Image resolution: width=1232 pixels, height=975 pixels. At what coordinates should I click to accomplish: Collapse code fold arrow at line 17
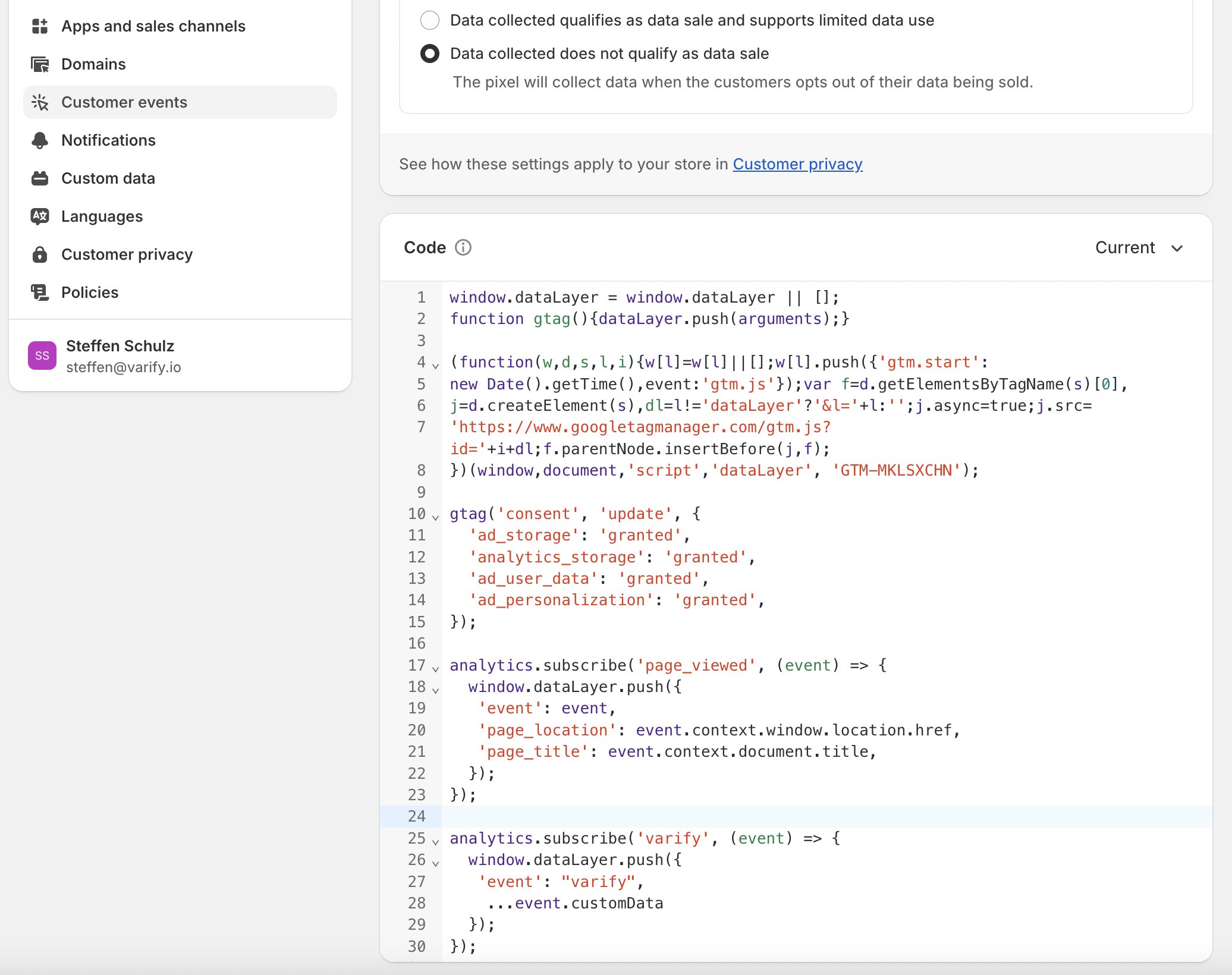point(436,669)
